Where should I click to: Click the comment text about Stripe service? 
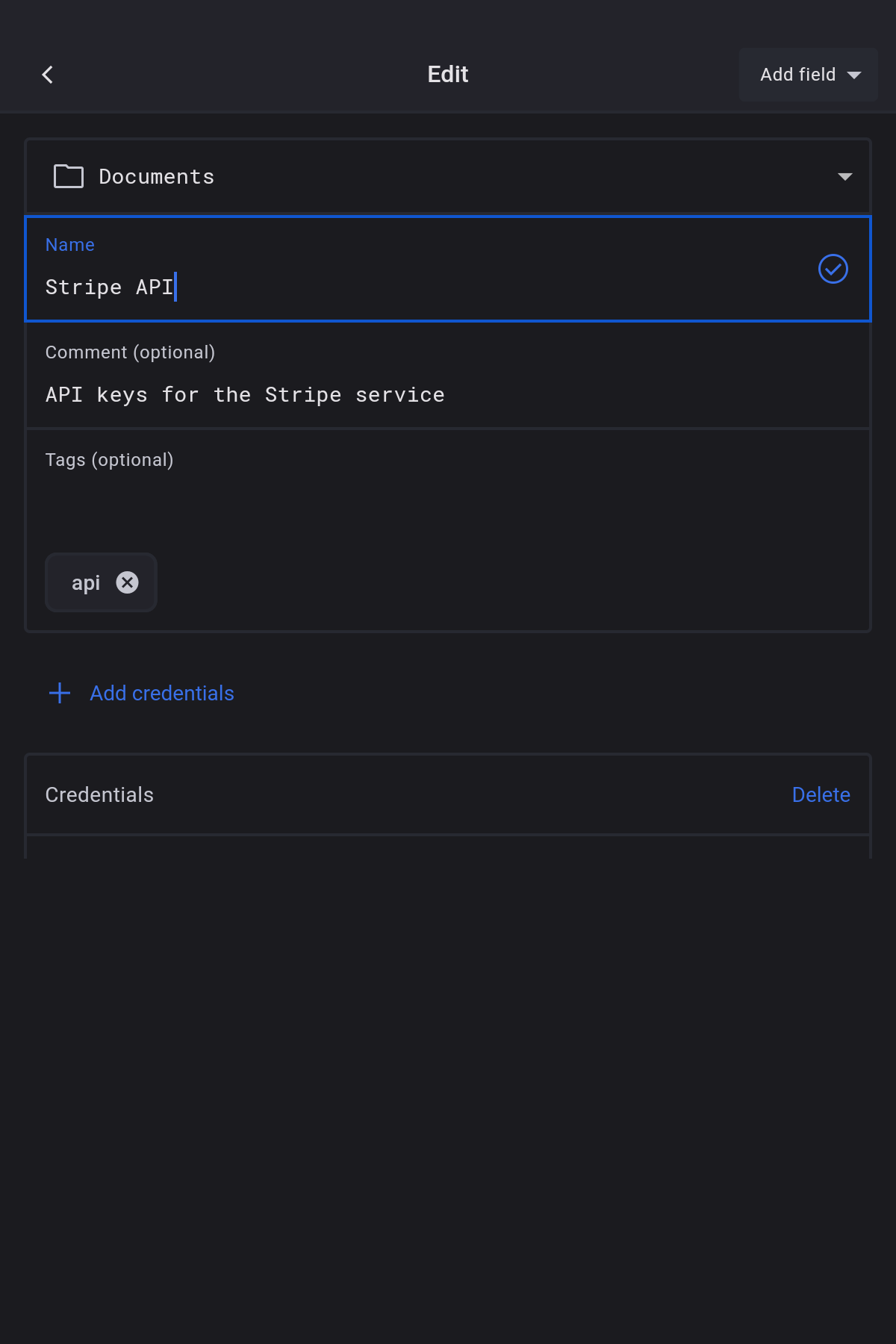(x=245, y=395)
